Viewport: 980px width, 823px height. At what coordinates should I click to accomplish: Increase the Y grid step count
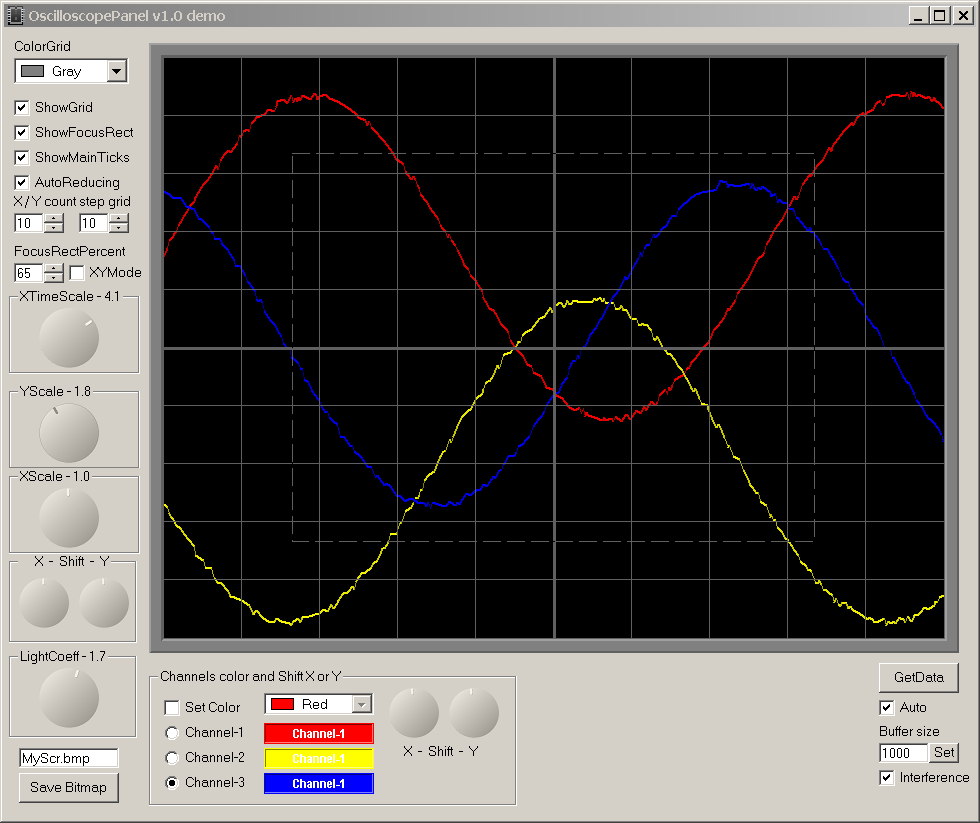(119, 218)
